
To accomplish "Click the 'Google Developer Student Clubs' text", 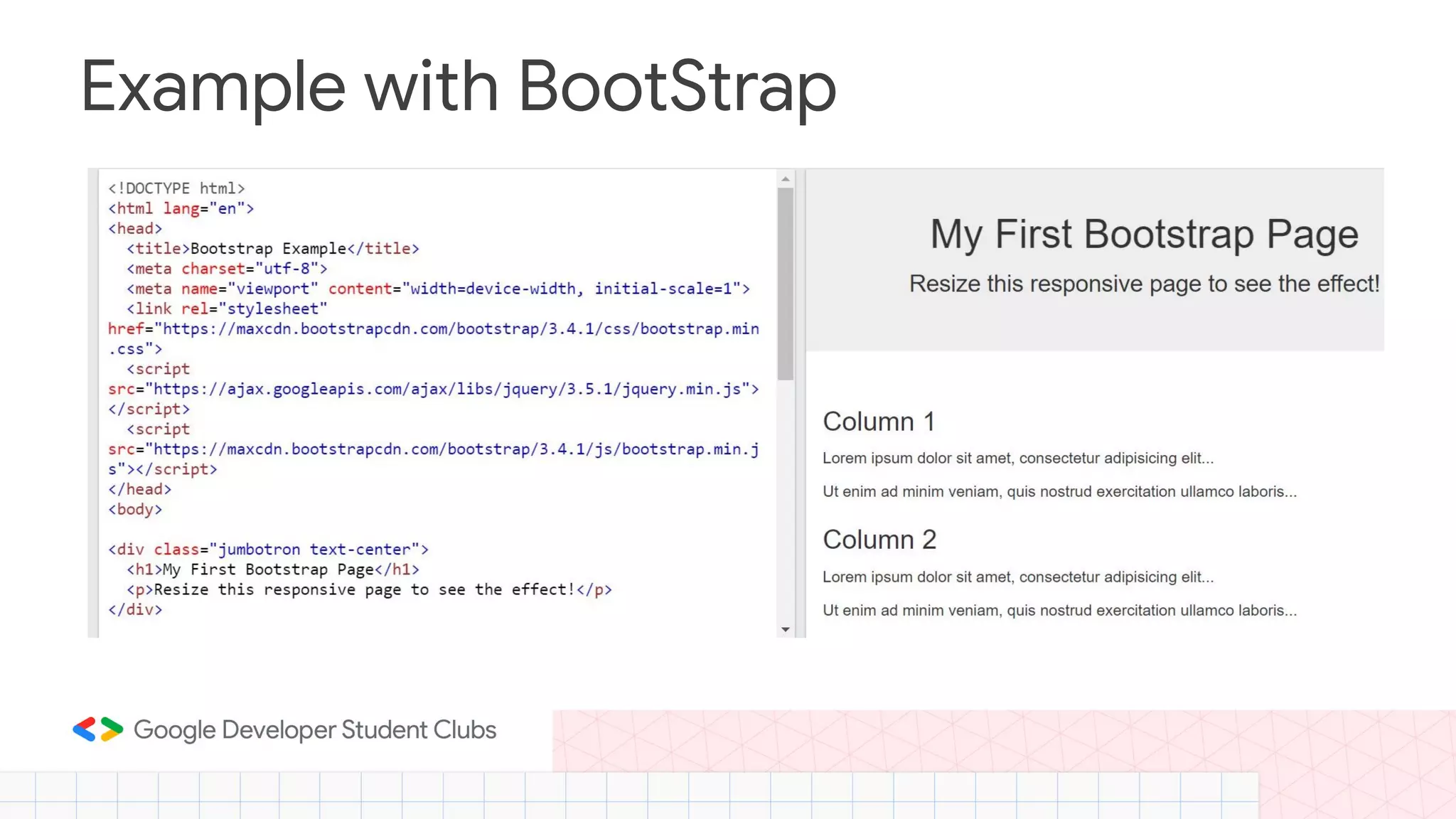I will coord(315,730).
